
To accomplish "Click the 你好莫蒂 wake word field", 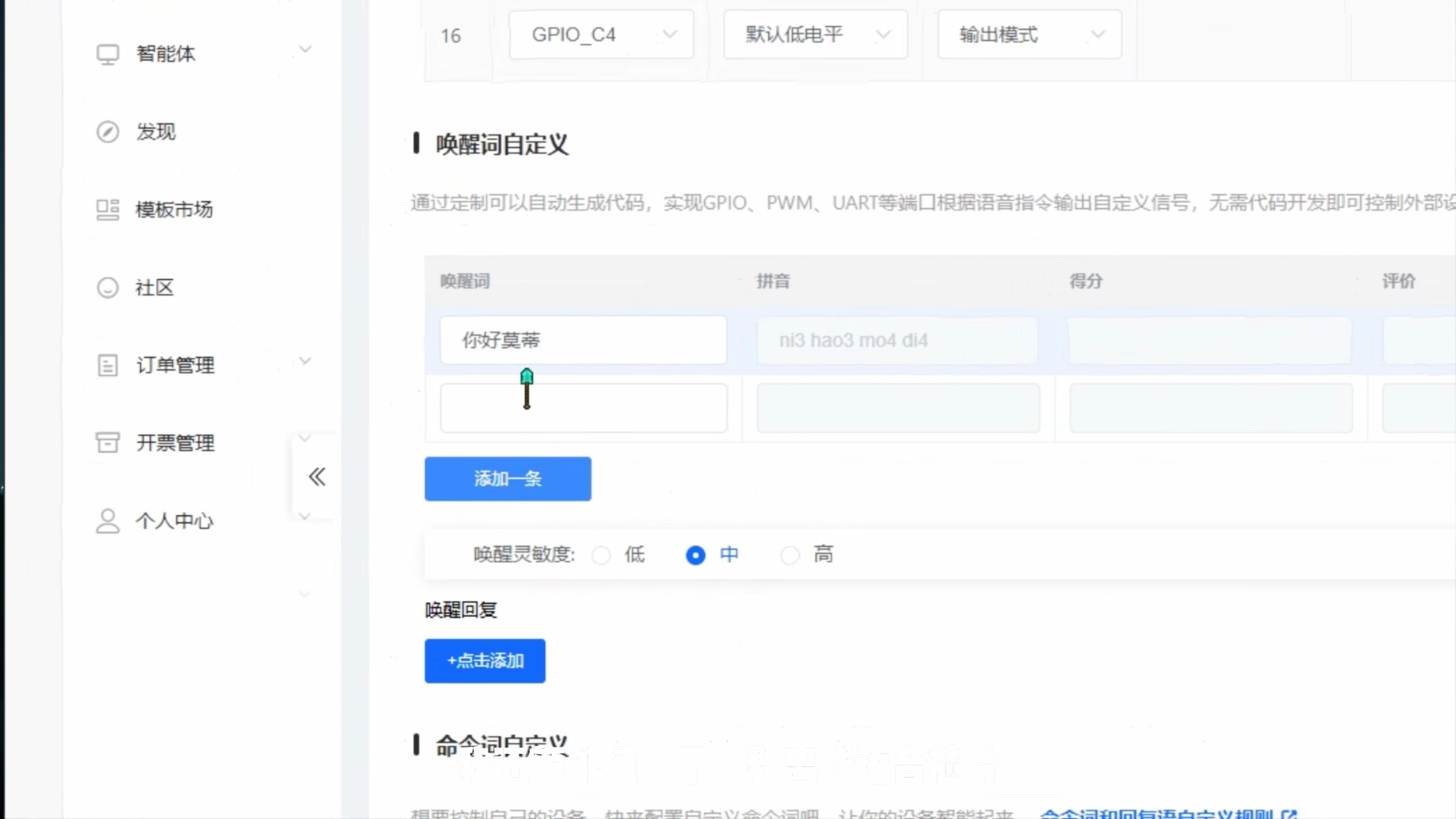I will point(583,340).
